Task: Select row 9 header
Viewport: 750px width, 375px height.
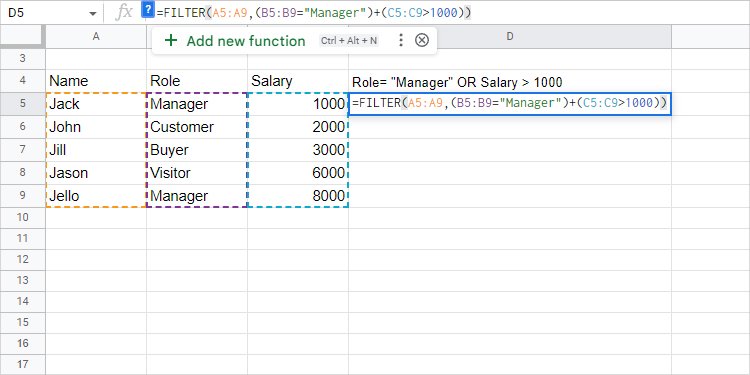Action: point(23,196)
